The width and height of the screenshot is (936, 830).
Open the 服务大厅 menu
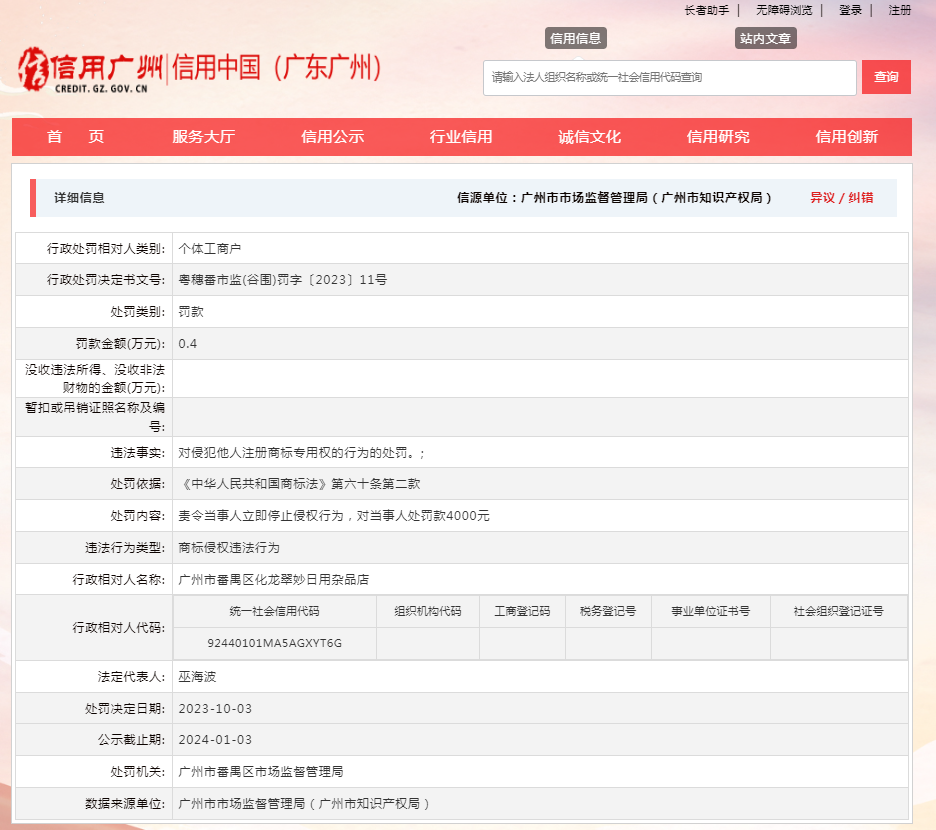click(x=204, y=137)
